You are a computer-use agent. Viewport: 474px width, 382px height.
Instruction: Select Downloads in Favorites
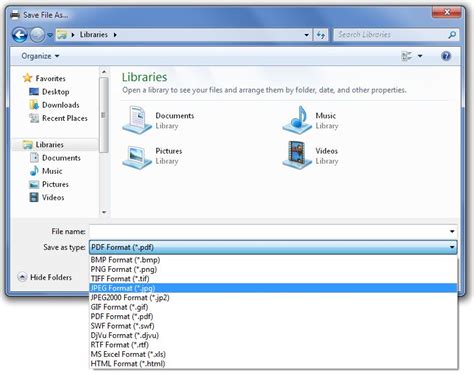click(x=54, y=105)
